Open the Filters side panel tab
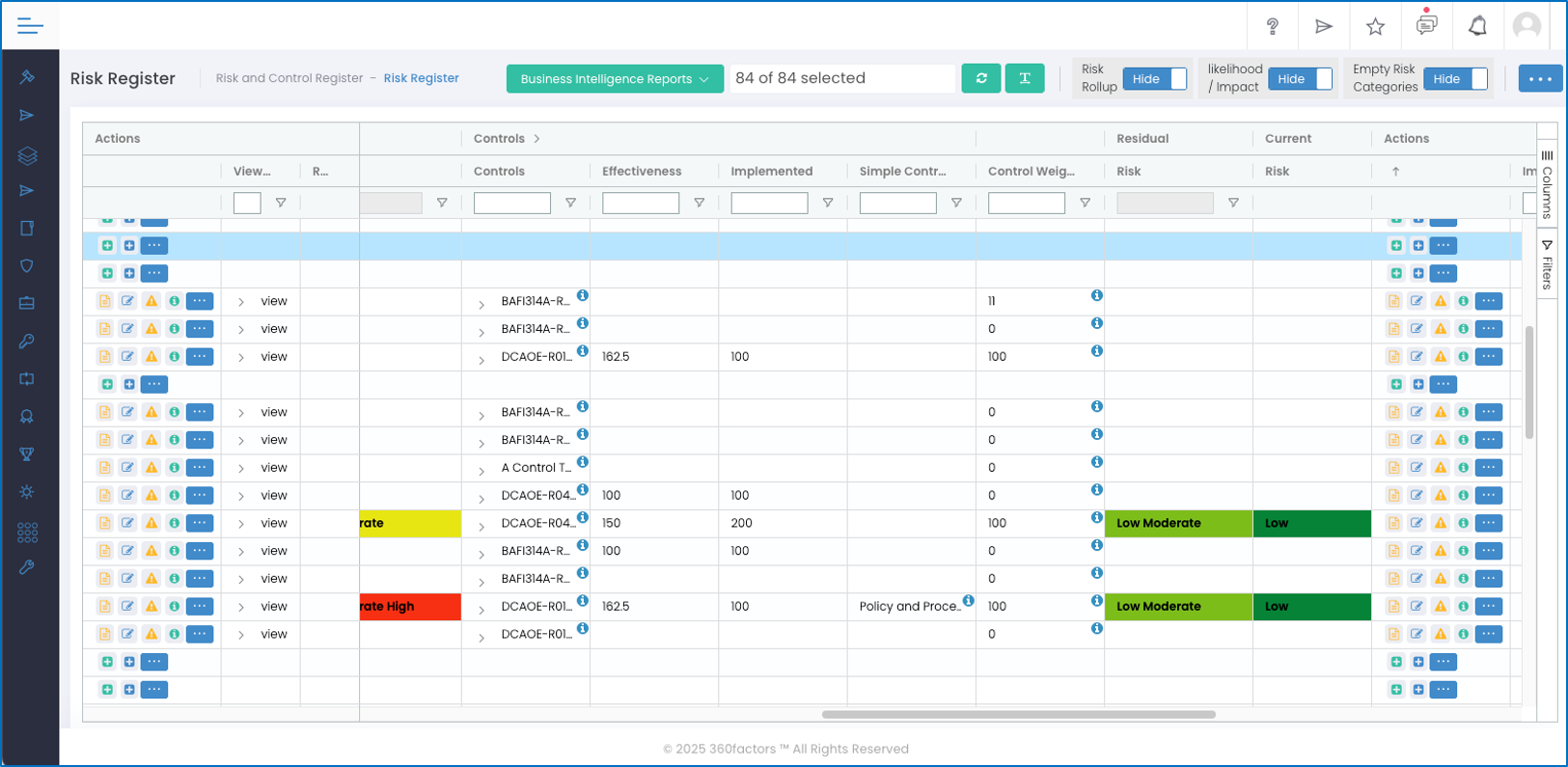This screenshot has height=767, width=1568. [1547, 264]
